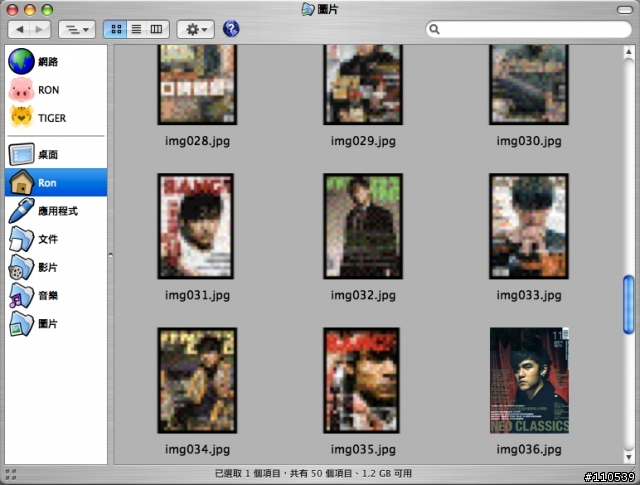Click the Forward navigation arrow
This screenshot has height=485, width=640.
[x=40, y=29]
